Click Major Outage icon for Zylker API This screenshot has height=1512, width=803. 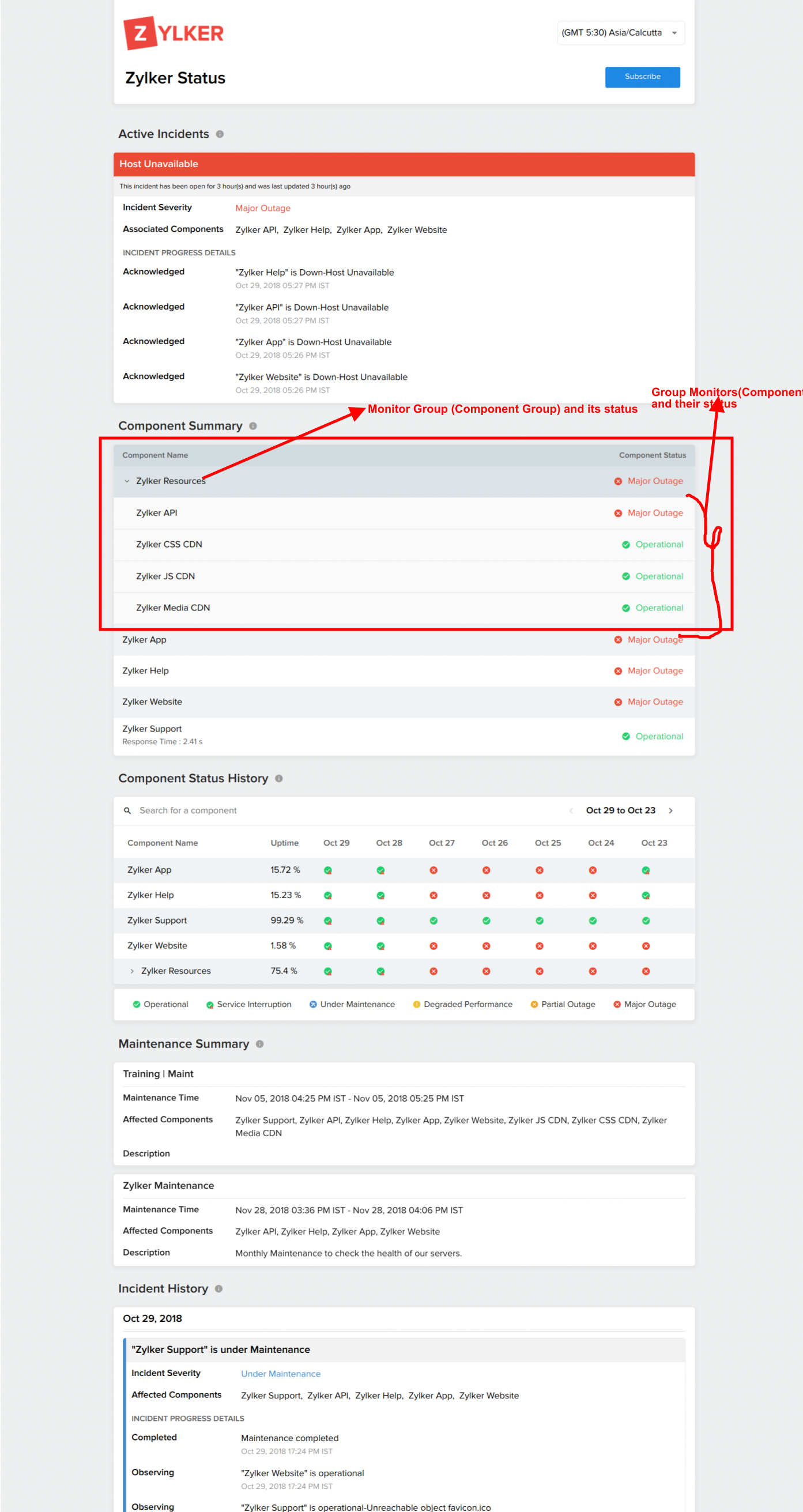point(617,513)
